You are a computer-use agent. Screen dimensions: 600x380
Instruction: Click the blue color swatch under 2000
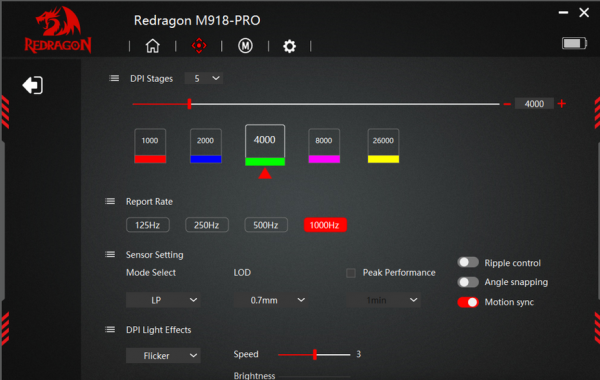click(x=205, y=159)
